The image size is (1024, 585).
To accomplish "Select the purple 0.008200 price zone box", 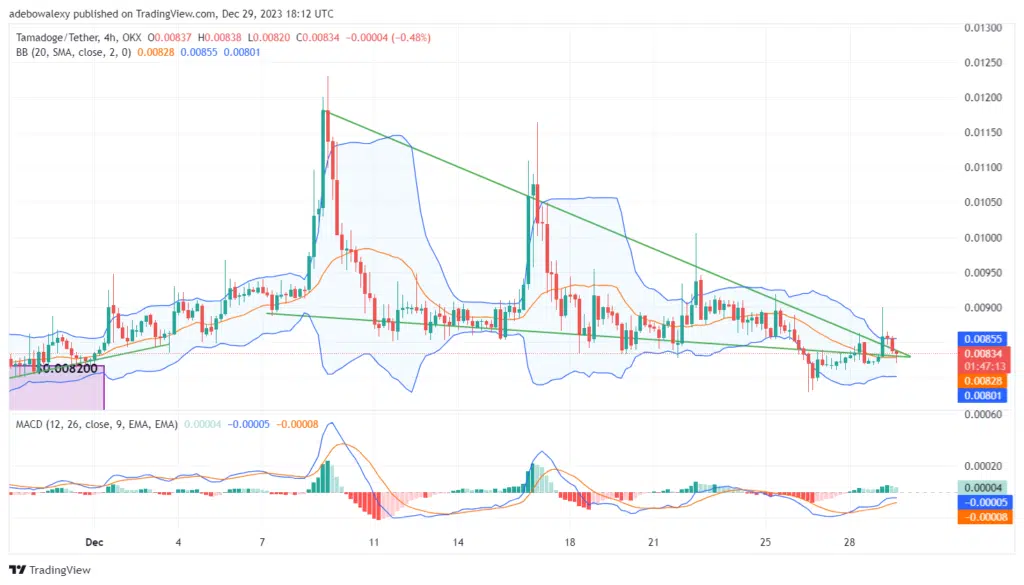I will tap(56, 386).
